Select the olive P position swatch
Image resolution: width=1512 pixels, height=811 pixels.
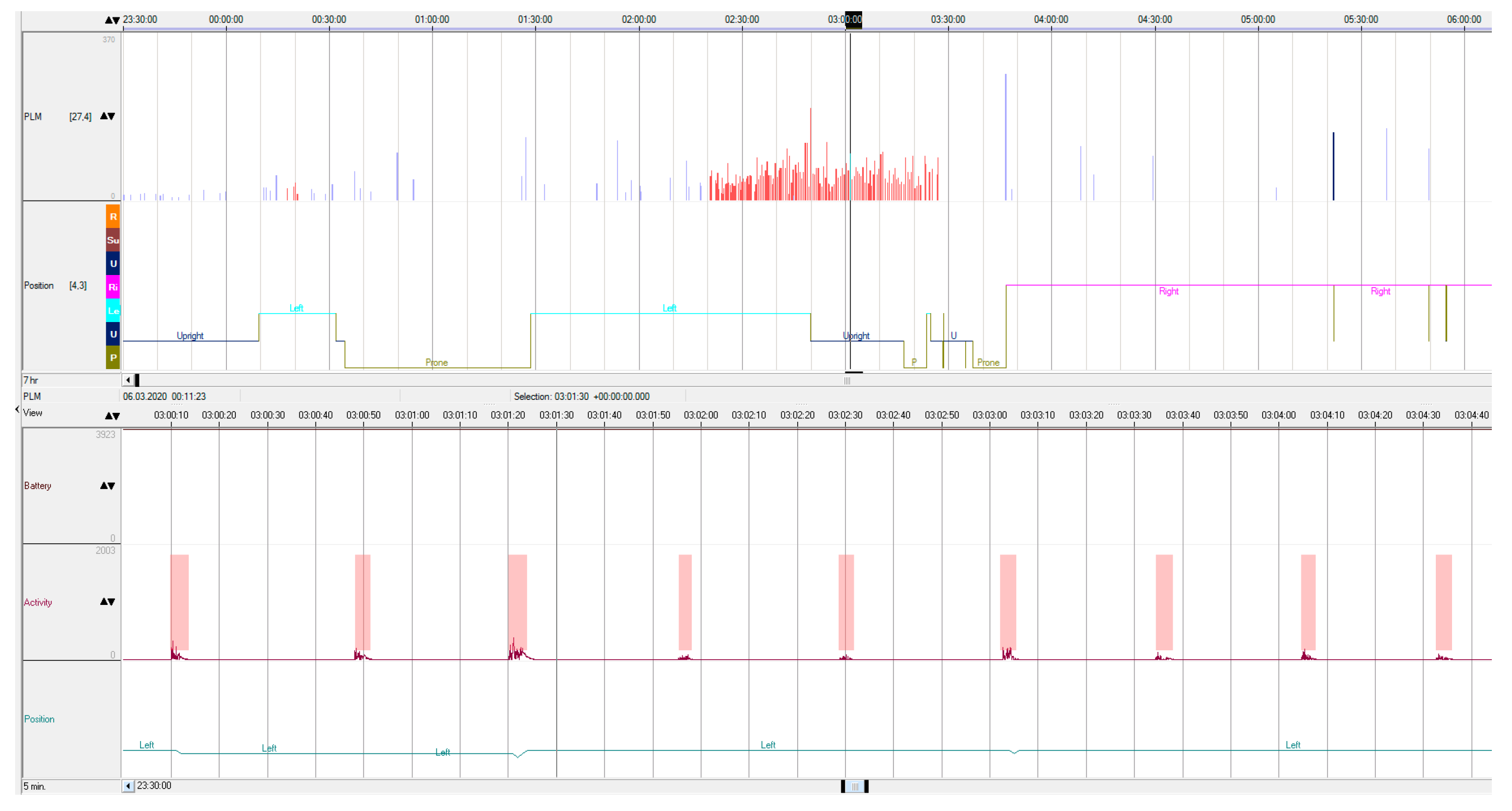[113, 357]
